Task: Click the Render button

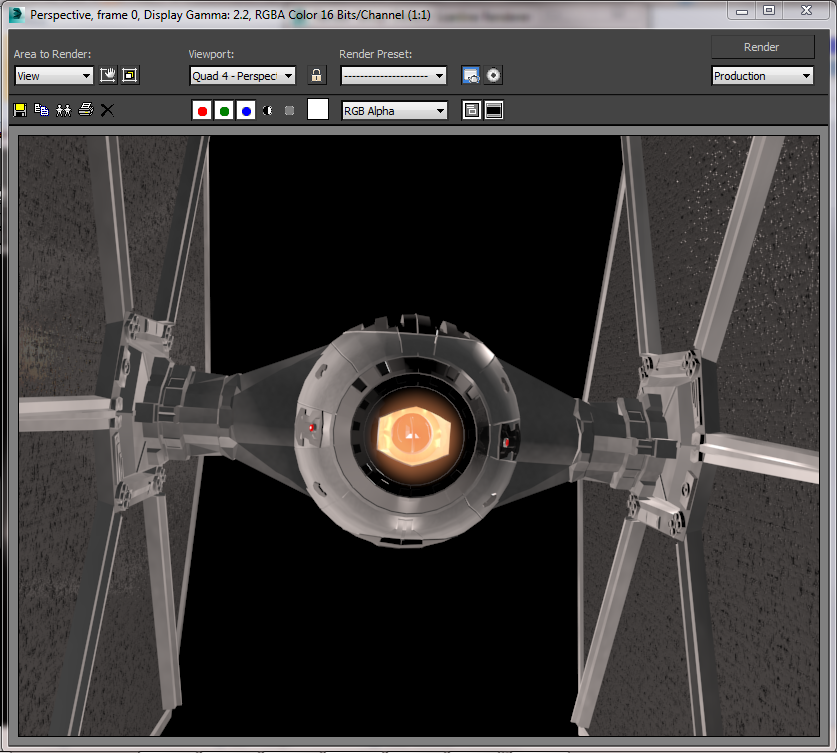Action: [x=762, y=47]
